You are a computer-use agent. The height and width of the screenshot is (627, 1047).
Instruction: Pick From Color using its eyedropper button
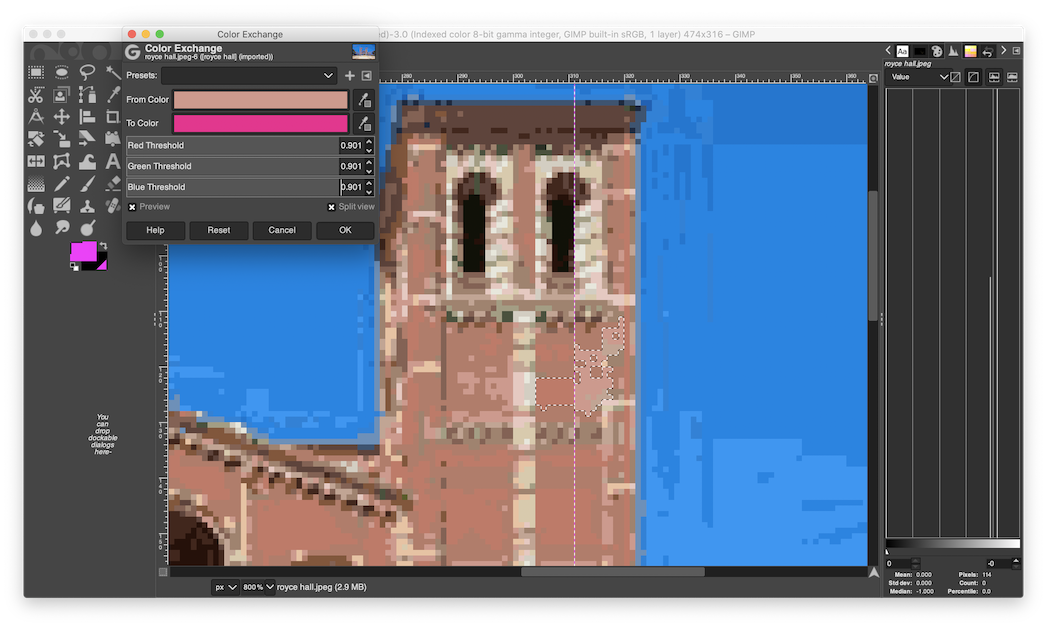pos(363,100)
